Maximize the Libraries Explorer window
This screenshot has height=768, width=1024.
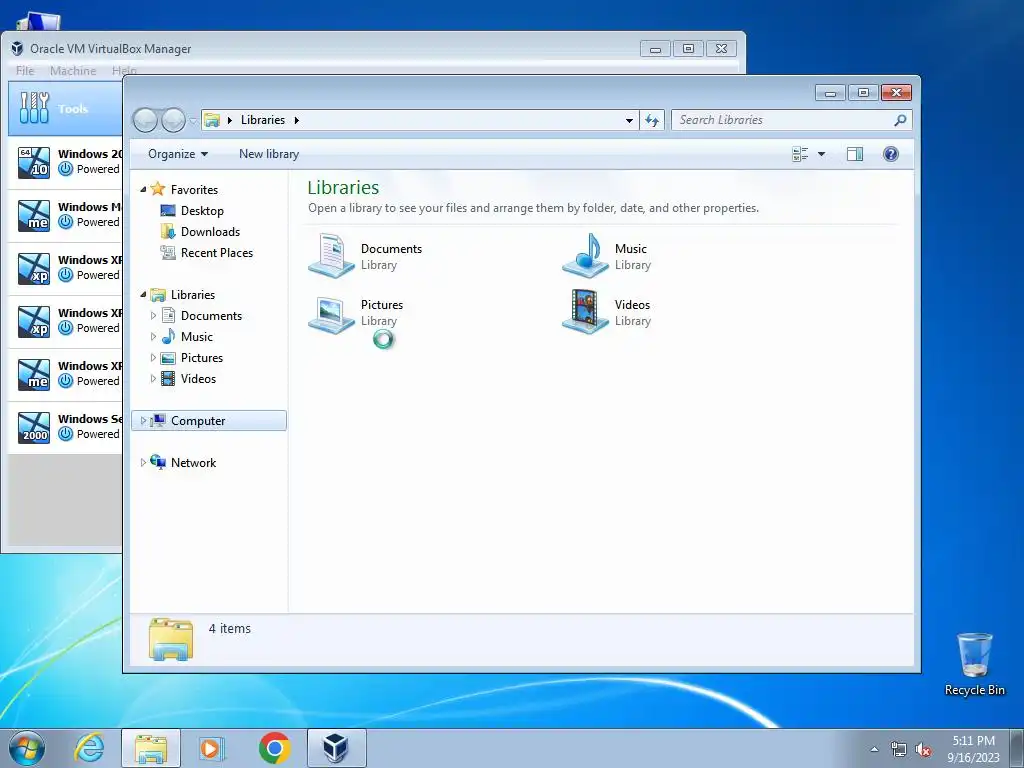click(863, 93)
